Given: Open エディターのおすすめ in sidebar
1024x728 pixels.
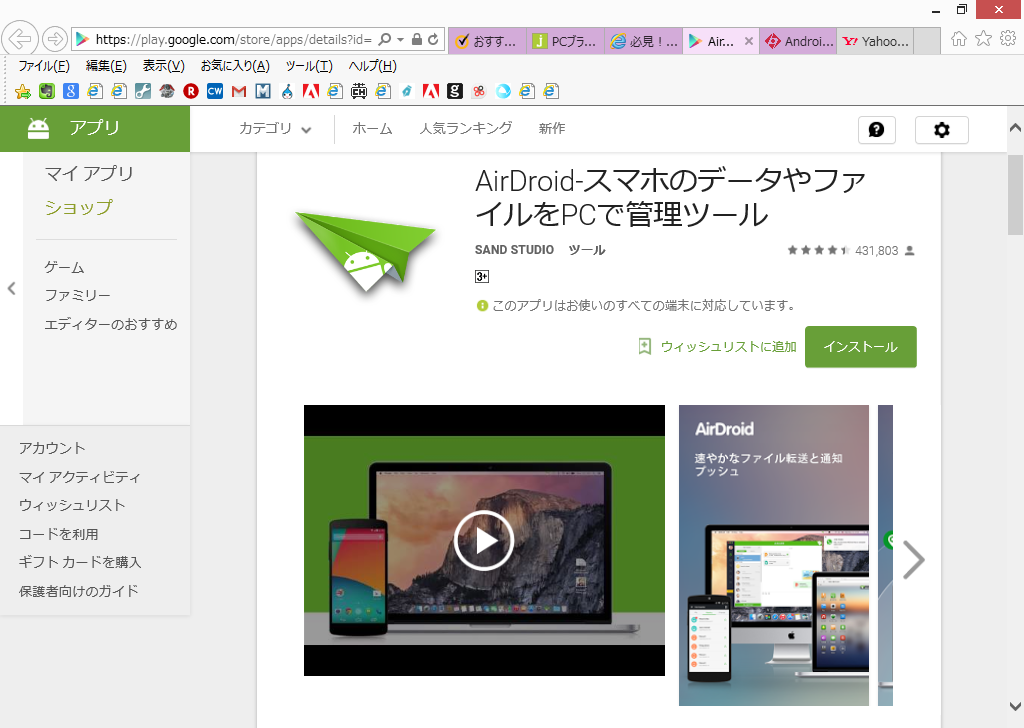Looking at the screenshot, I should pos(110,324).
